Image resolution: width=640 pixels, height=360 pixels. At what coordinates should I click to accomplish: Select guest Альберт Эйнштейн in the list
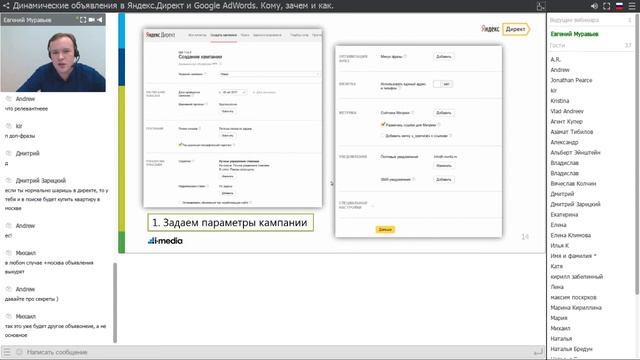point(575,152)
